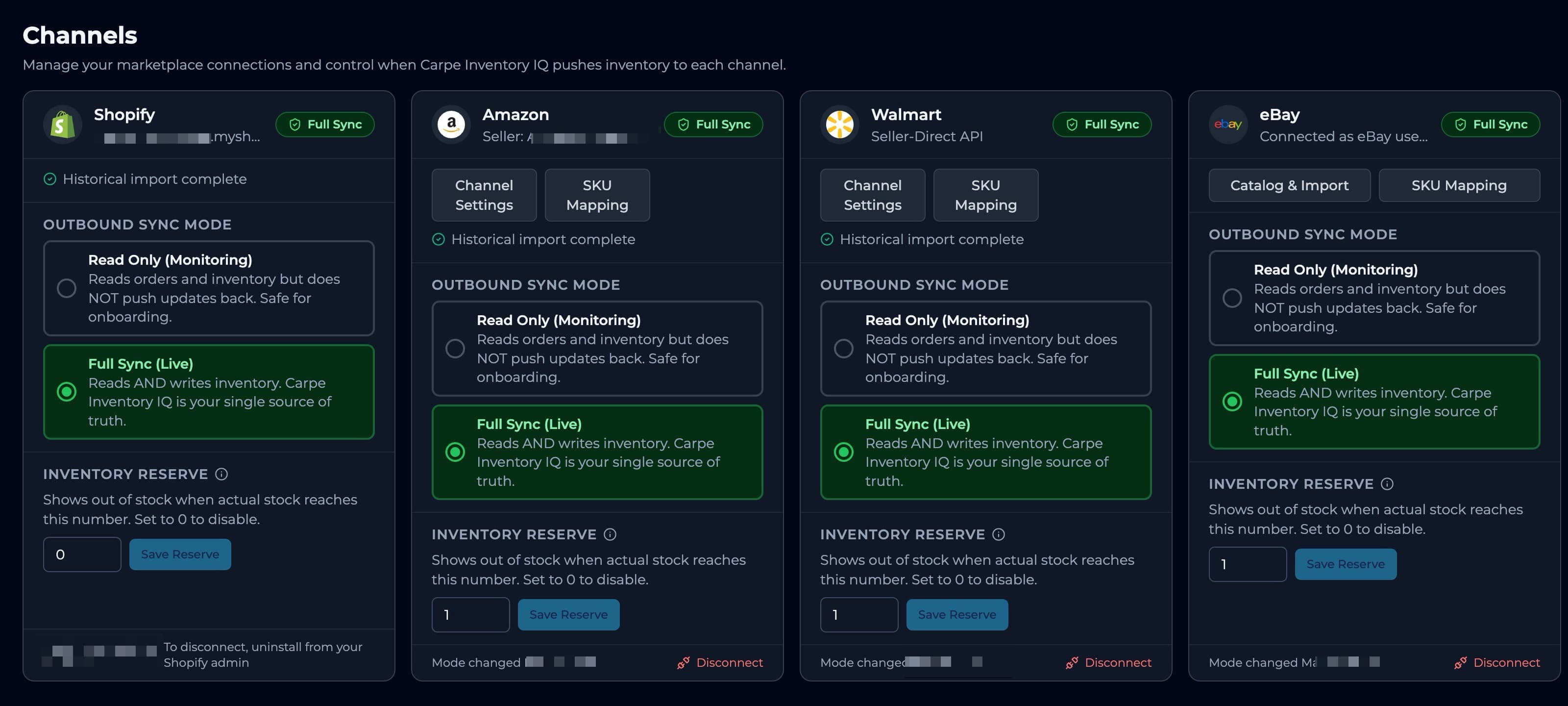
Task: Click the Amazon logo icon
Action: 451,124
